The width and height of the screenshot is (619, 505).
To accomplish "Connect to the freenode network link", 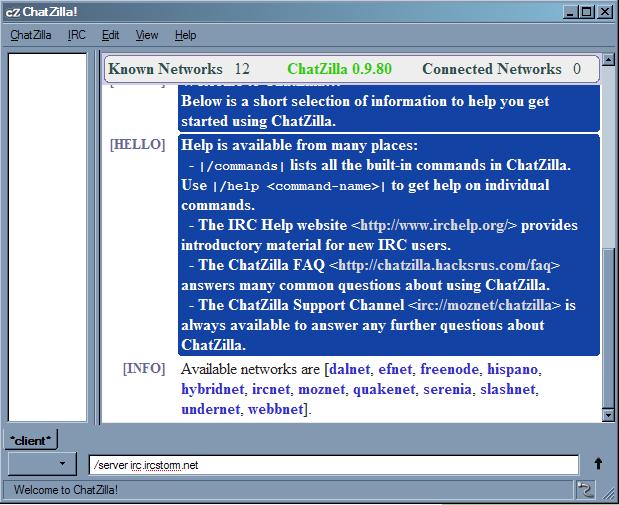I will tap(449, 369).
